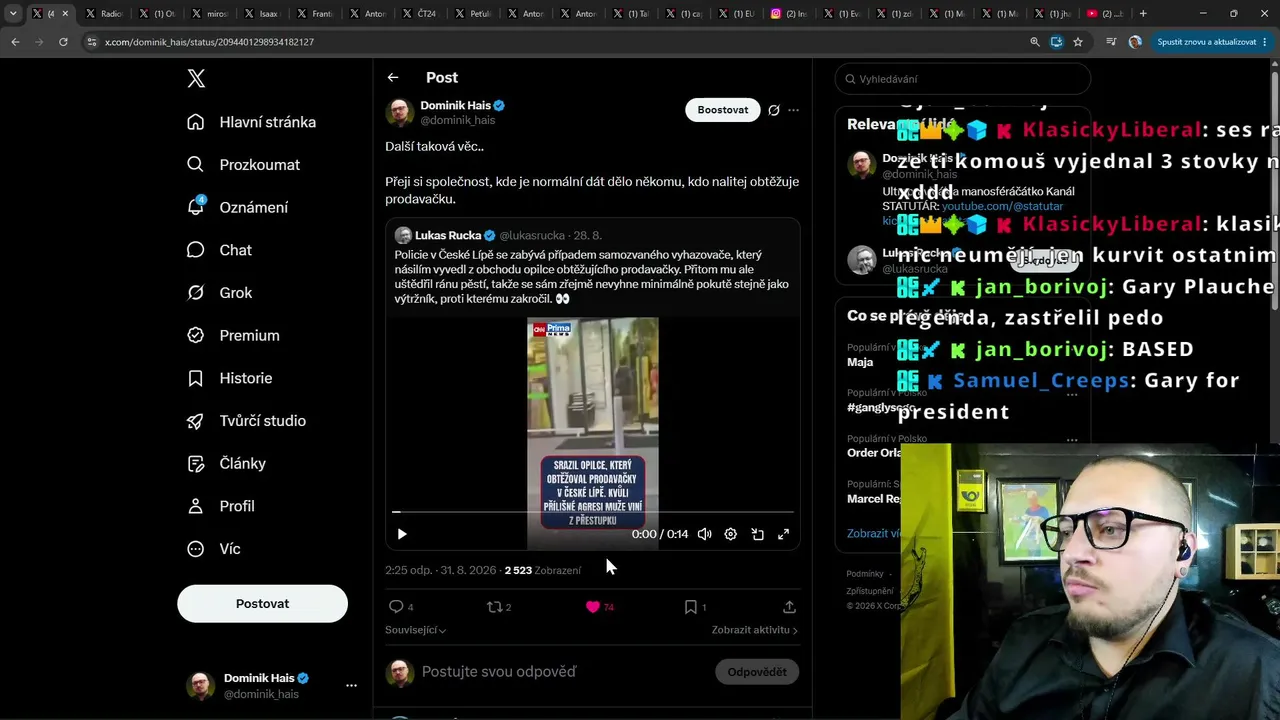Select the Hlavní stránka menu label
1280x720 pixels.
click(x=268, y=122)
